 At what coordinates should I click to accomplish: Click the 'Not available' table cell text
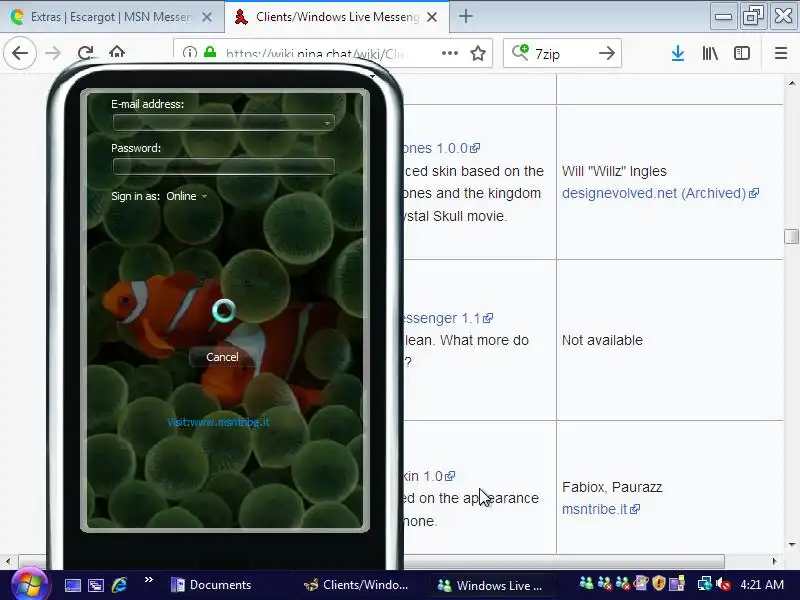click(x=602, y=340)
